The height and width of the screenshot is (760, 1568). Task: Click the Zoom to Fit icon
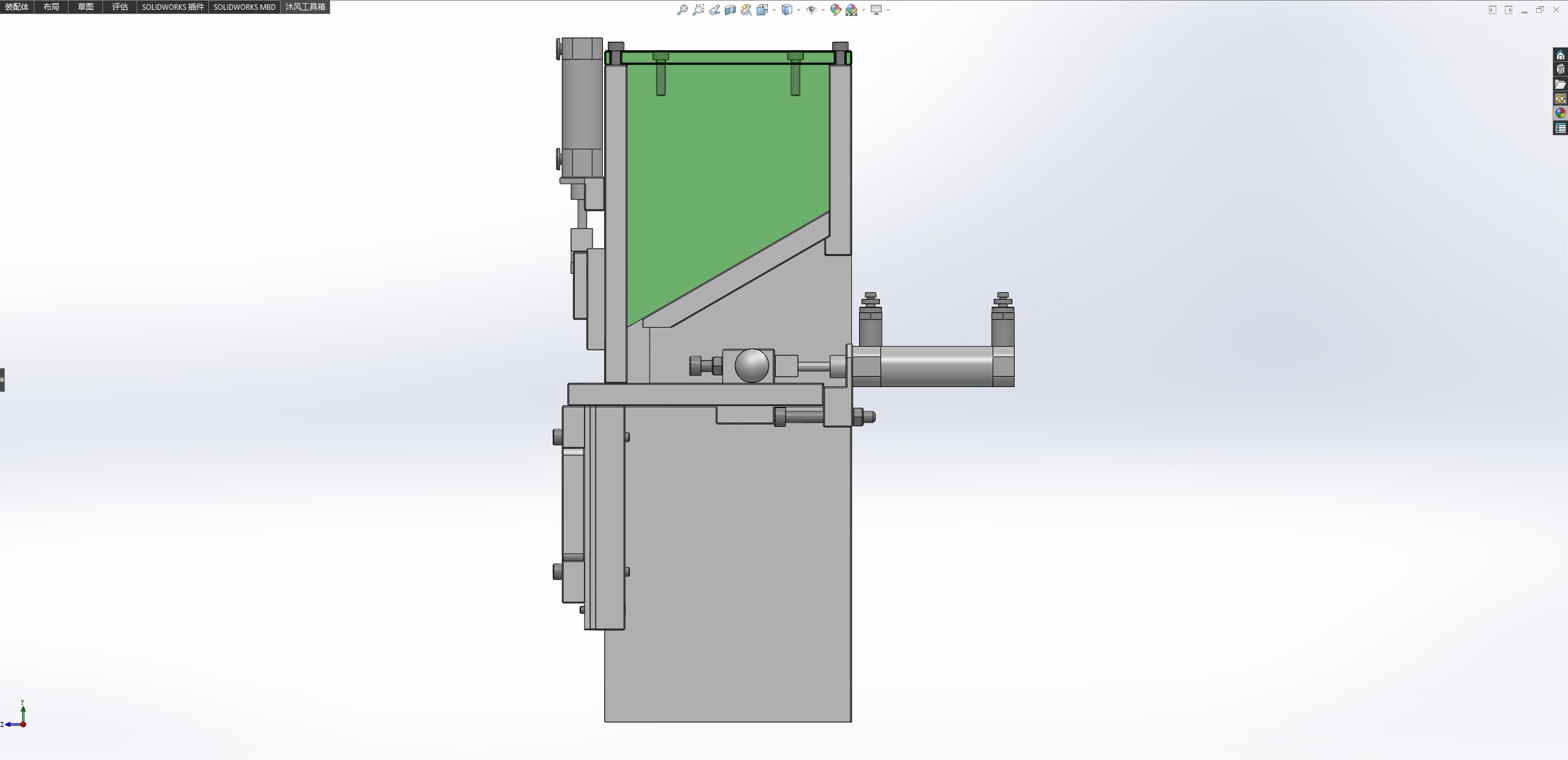point(682,10)
